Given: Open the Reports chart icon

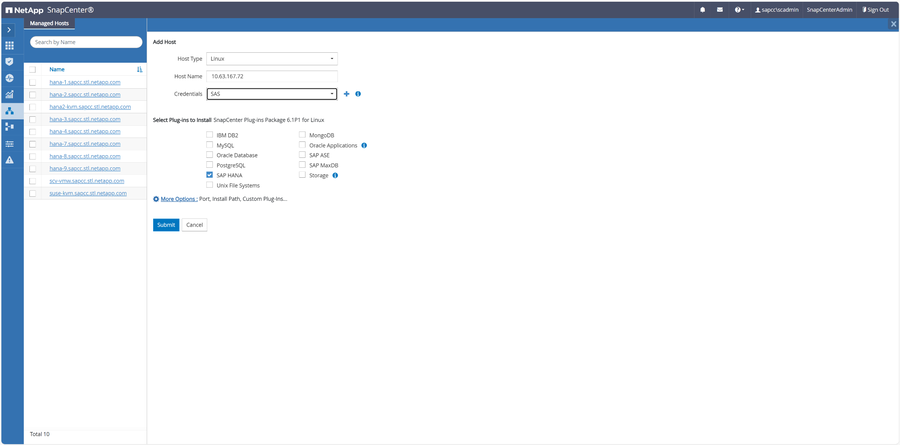Looking at the screenshot, I should tap(9, 94).
